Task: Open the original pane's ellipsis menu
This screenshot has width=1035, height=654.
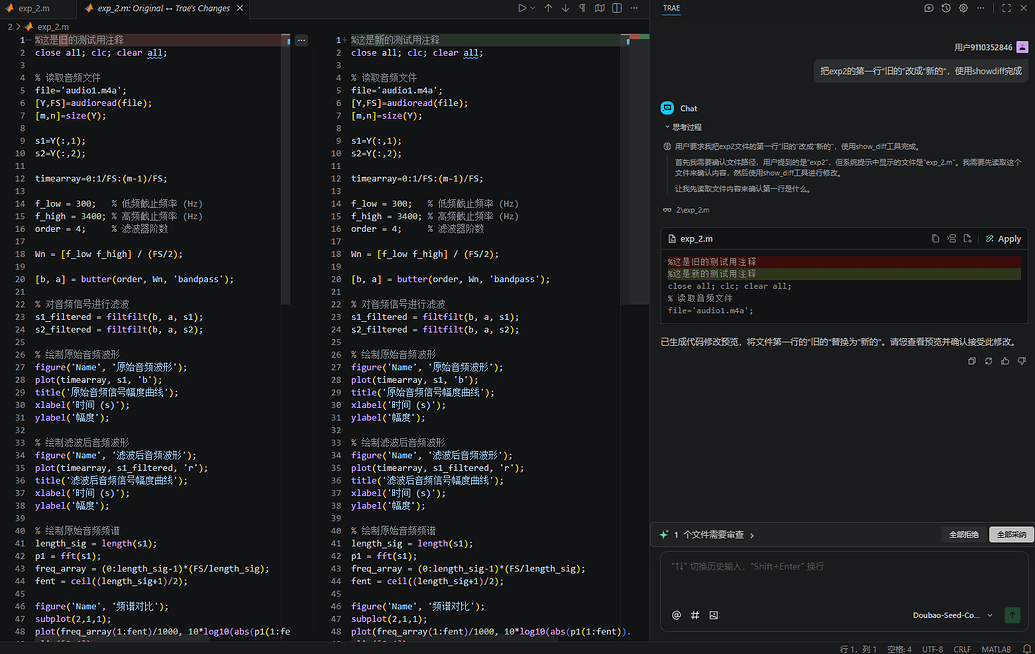Action: pos(301,40)
